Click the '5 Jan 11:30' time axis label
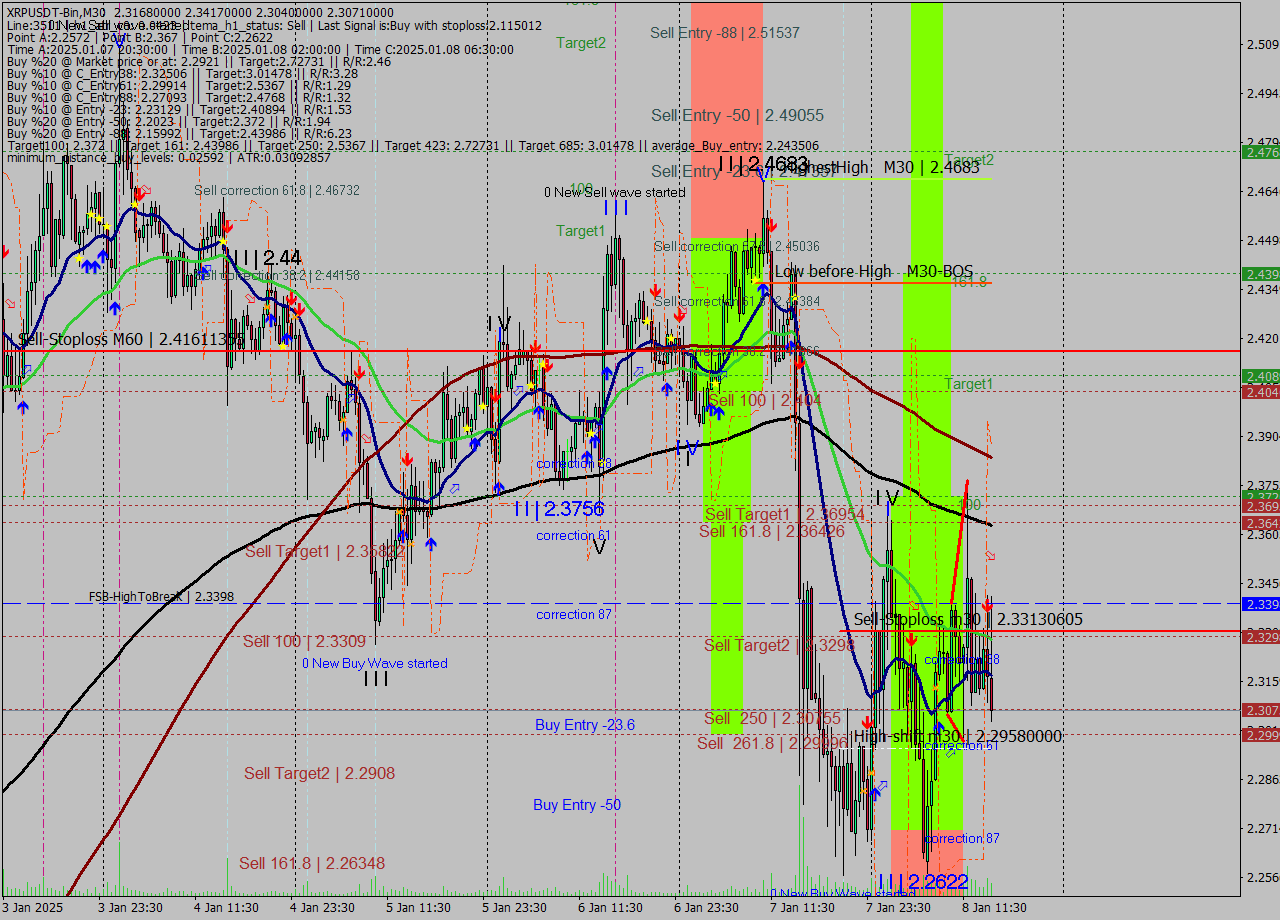The height and width of the screenshot is (920, 1280). pos(418,908)
